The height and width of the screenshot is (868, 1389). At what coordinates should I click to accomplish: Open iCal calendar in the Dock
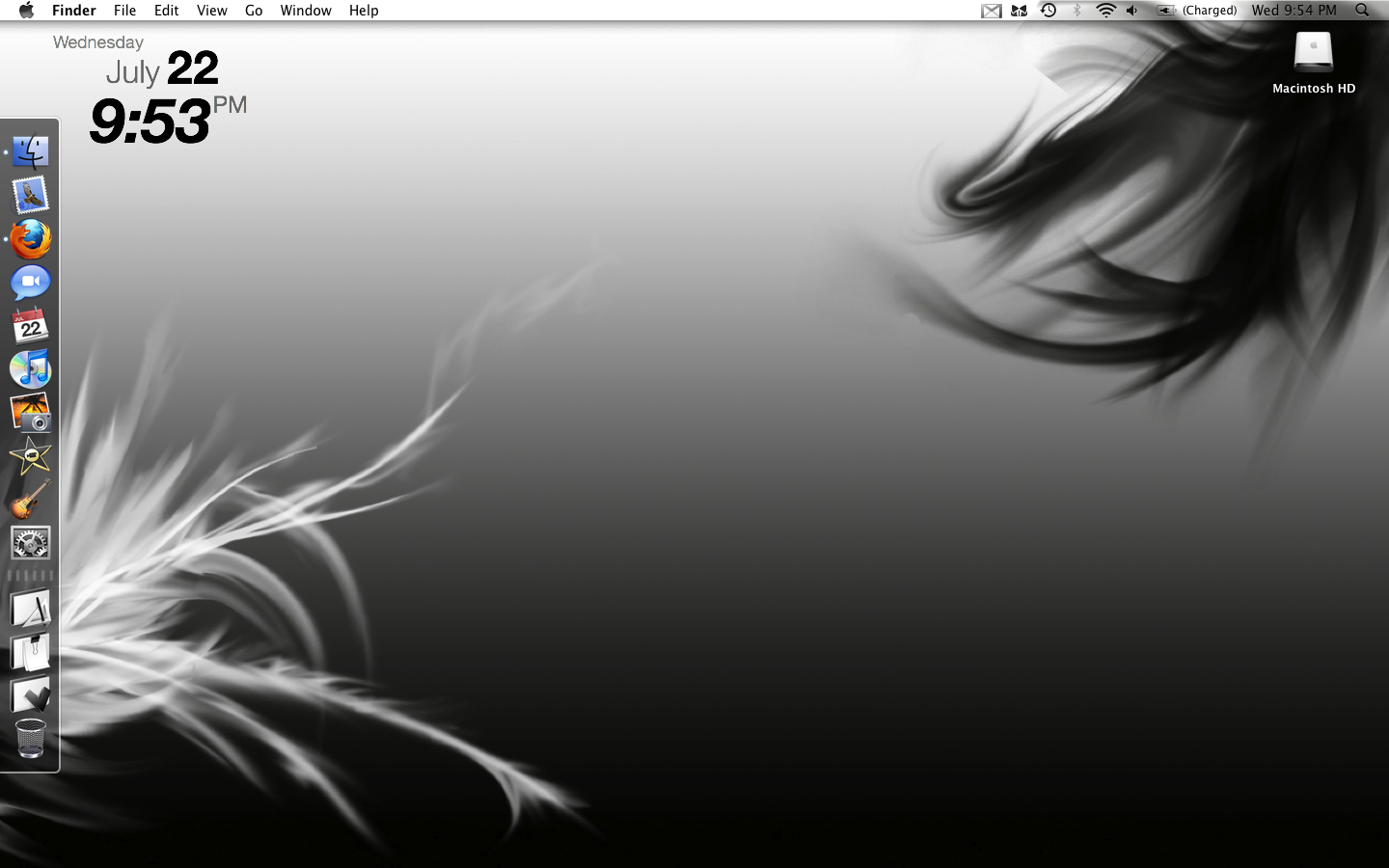tap(31, 326)
